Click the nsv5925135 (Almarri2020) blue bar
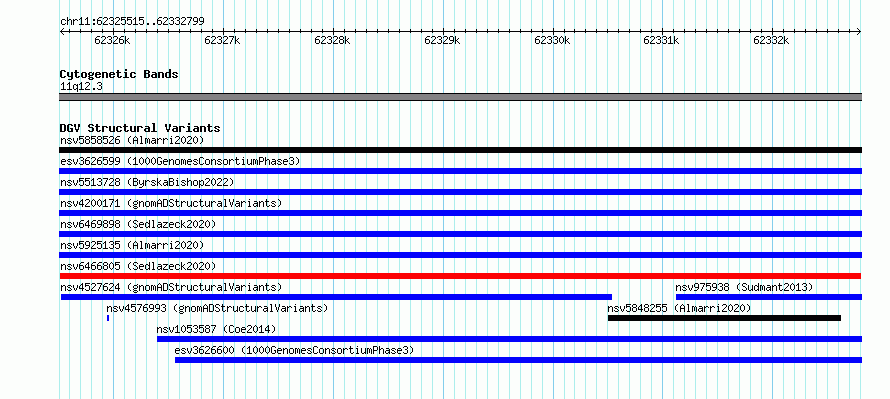 click(460, 255)
